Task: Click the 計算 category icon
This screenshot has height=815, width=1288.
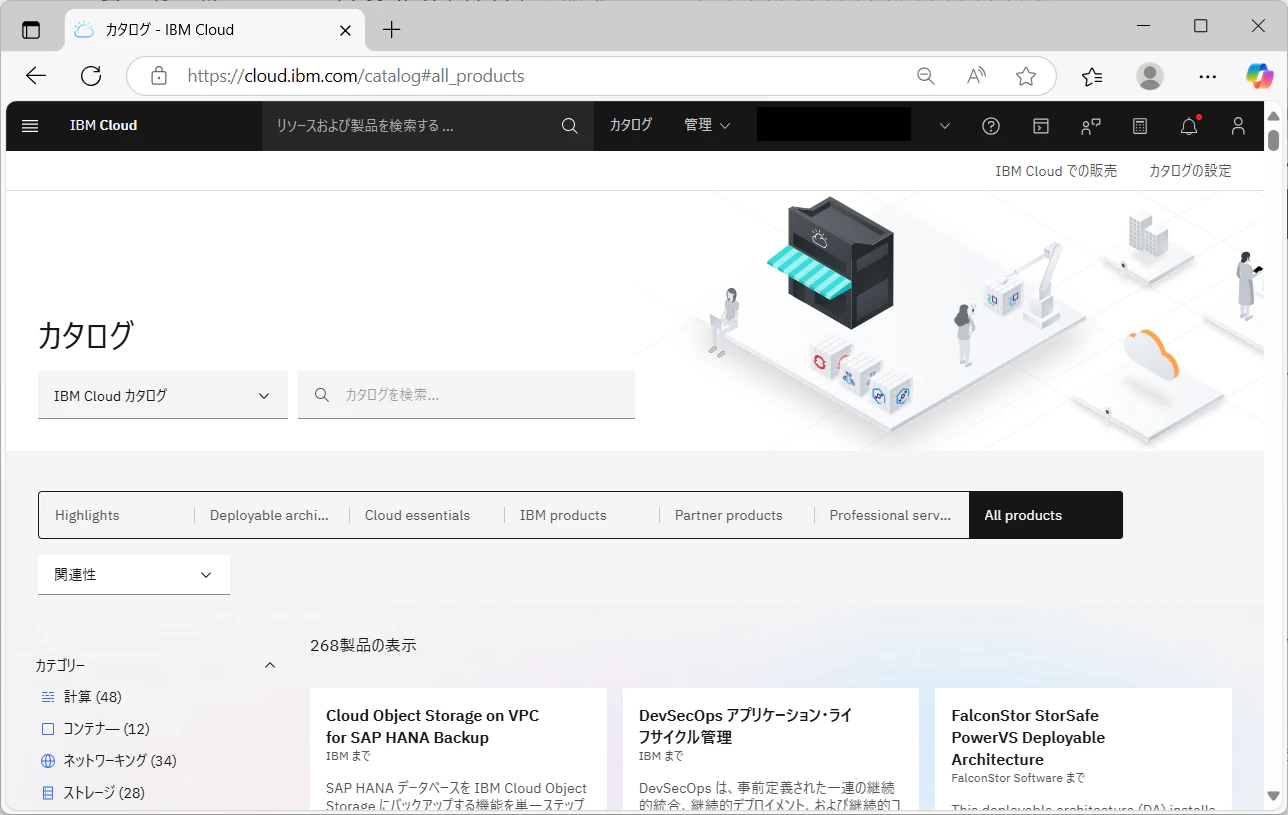Action: (48, 697)
